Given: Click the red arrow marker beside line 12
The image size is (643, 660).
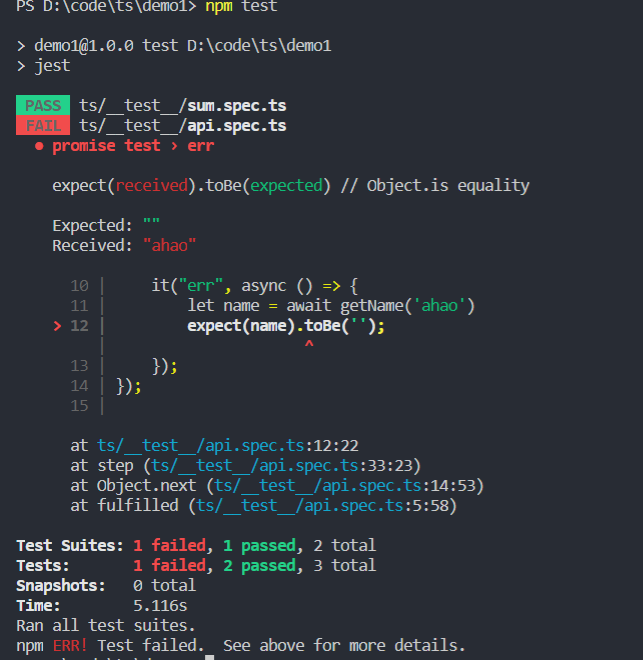Looking at the screenshot, I should [x=57, y=326].
